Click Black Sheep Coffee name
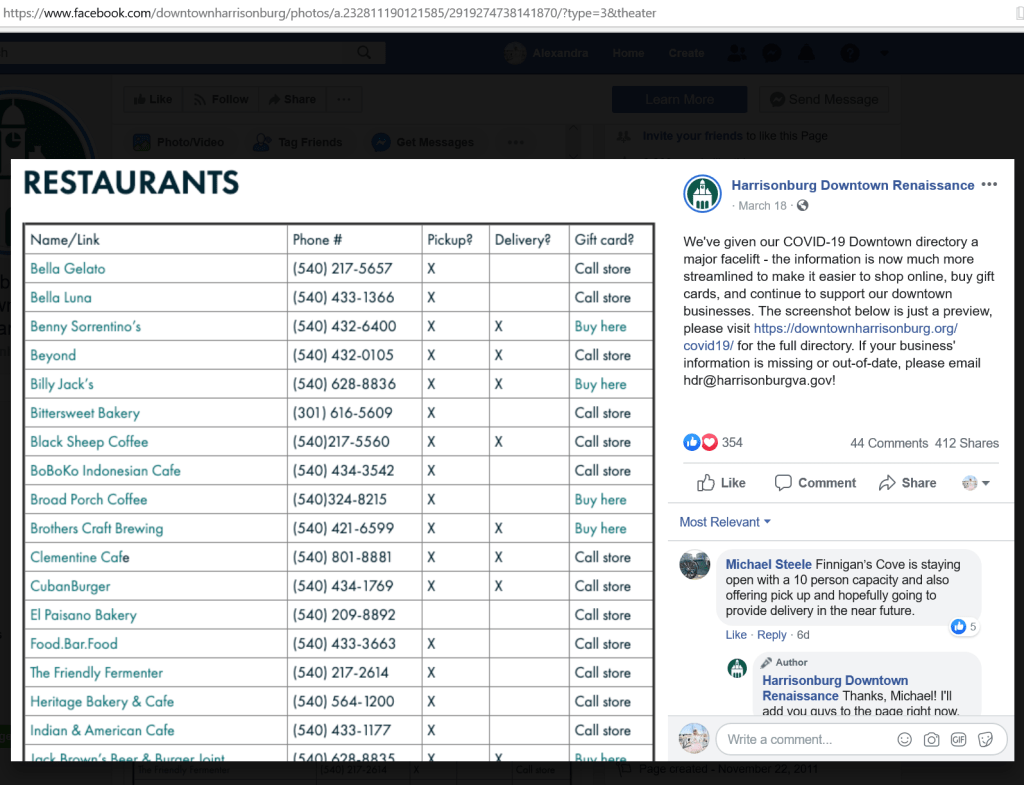This screenshot has width=1024, height=785. tap(89, 441)
